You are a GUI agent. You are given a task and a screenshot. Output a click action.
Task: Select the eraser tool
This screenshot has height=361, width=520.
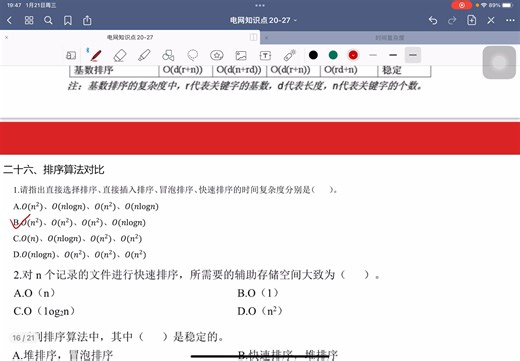click(120, 55)
